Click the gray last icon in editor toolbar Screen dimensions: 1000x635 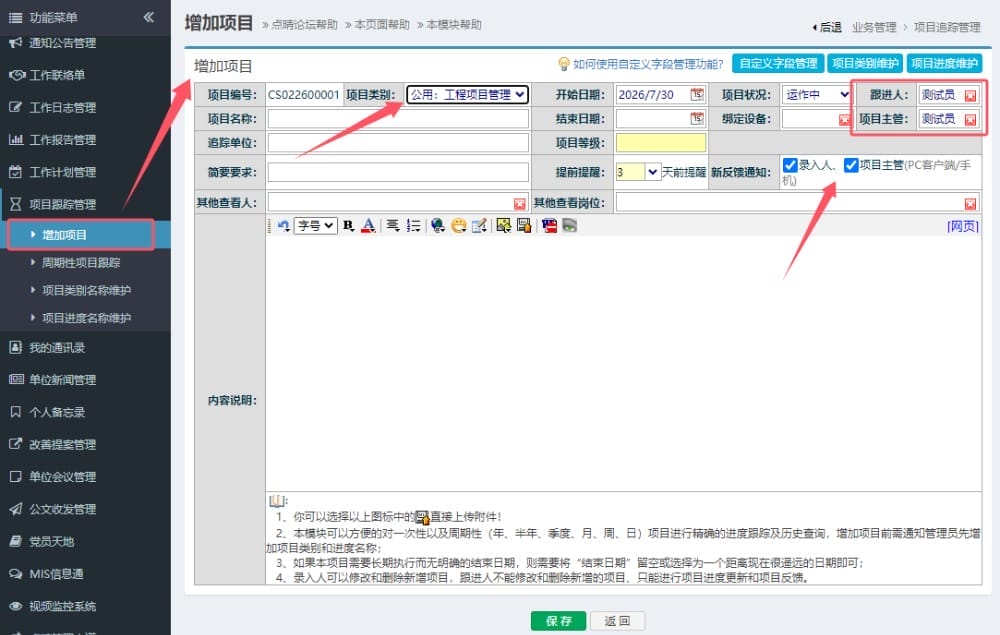pos(570,225)
